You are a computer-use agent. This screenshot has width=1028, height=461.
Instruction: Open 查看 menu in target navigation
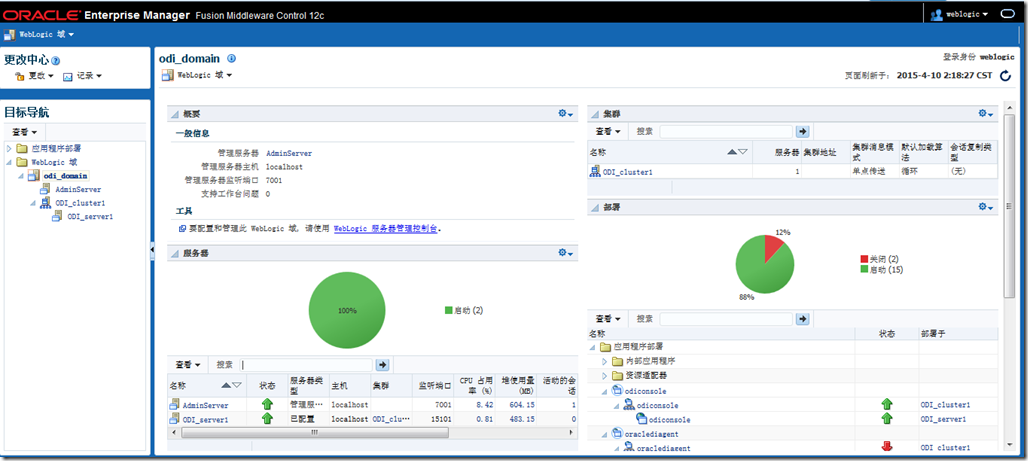pos(25,132)
